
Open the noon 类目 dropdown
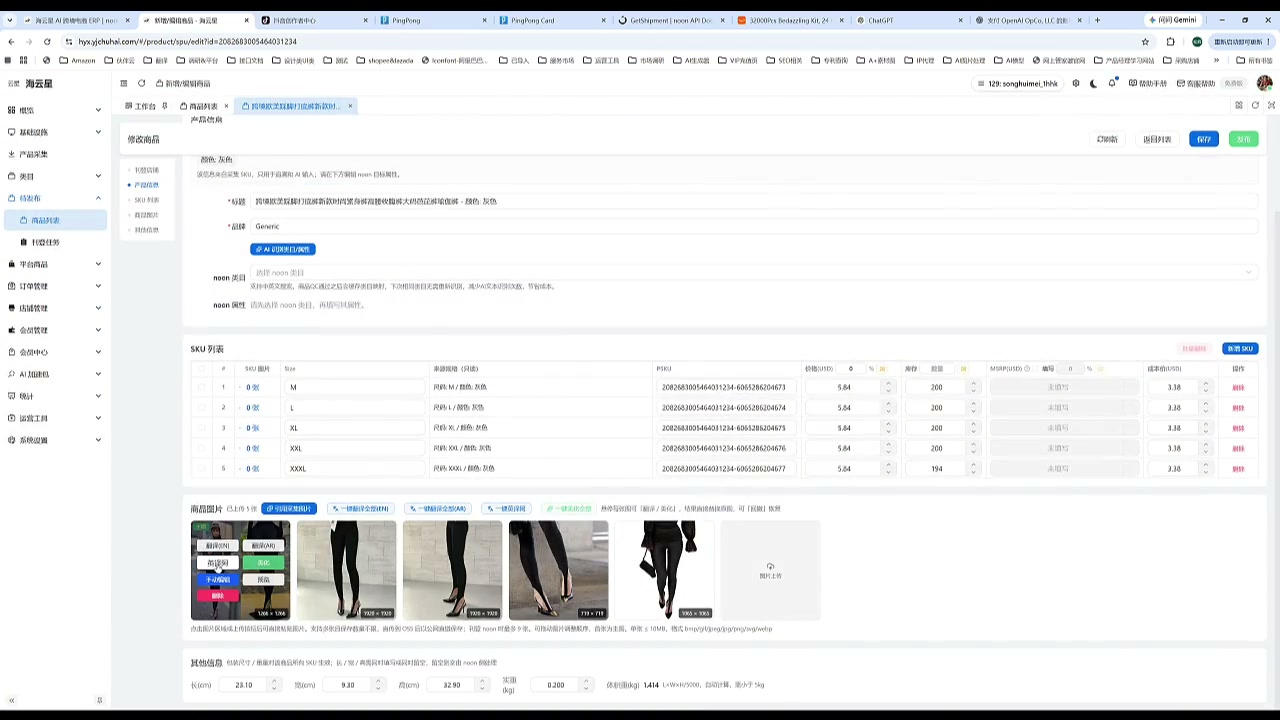(753, 272)
